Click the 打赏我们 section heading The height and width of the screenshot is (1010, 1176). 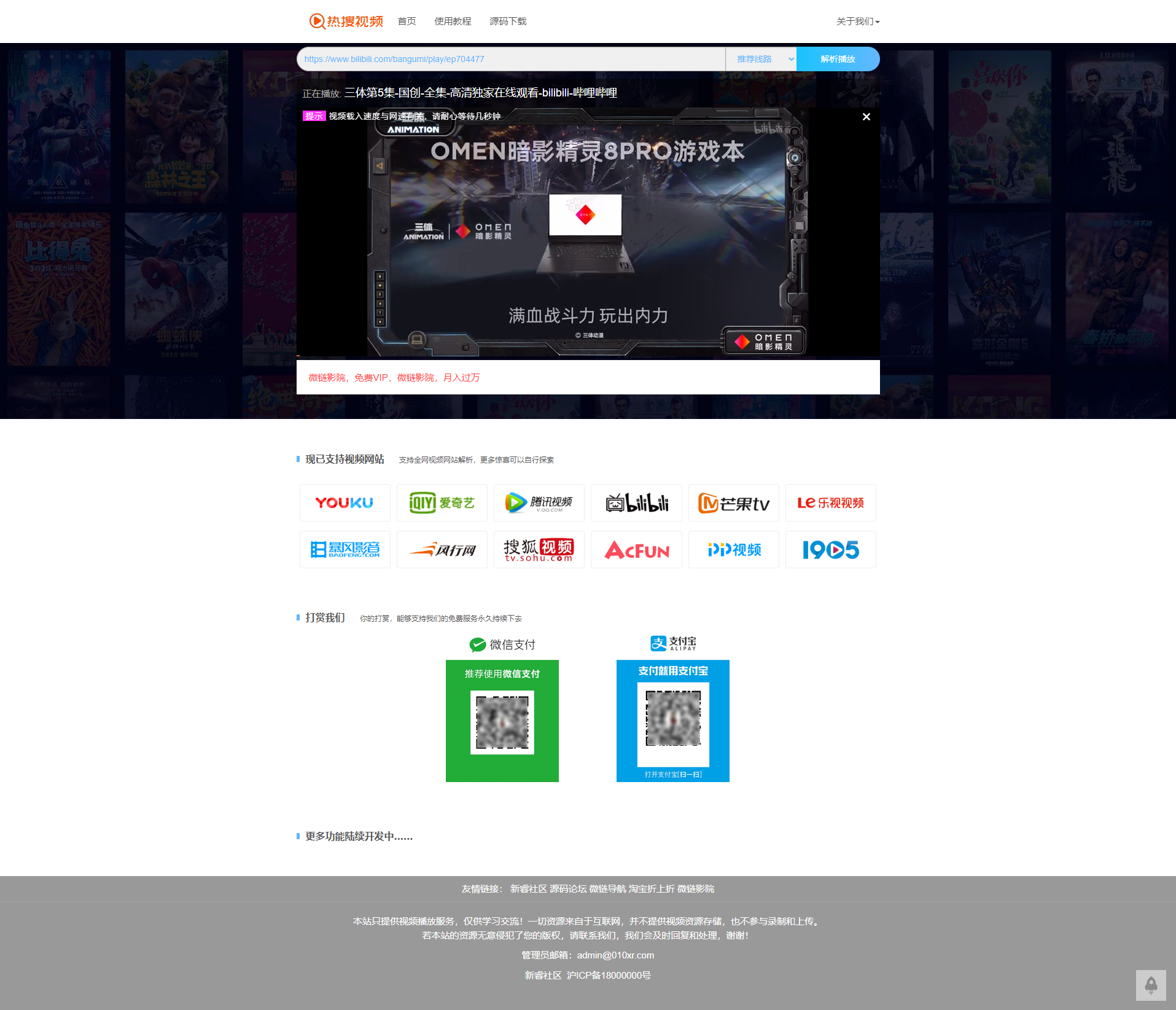325,618
